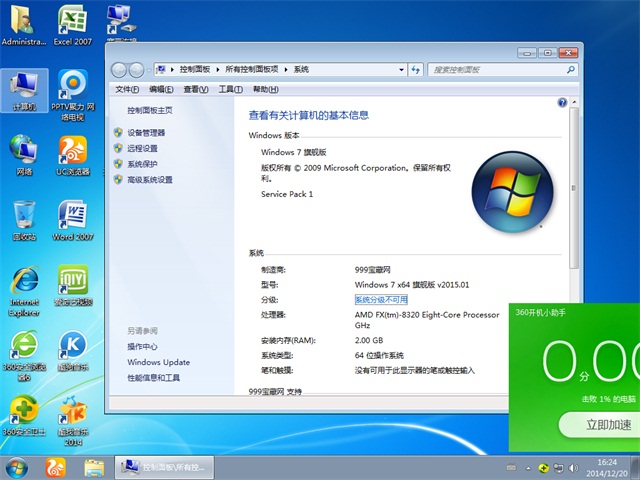Launch UC browser from taskbar
Screen dimensions: 640x480
pos(56,468)
